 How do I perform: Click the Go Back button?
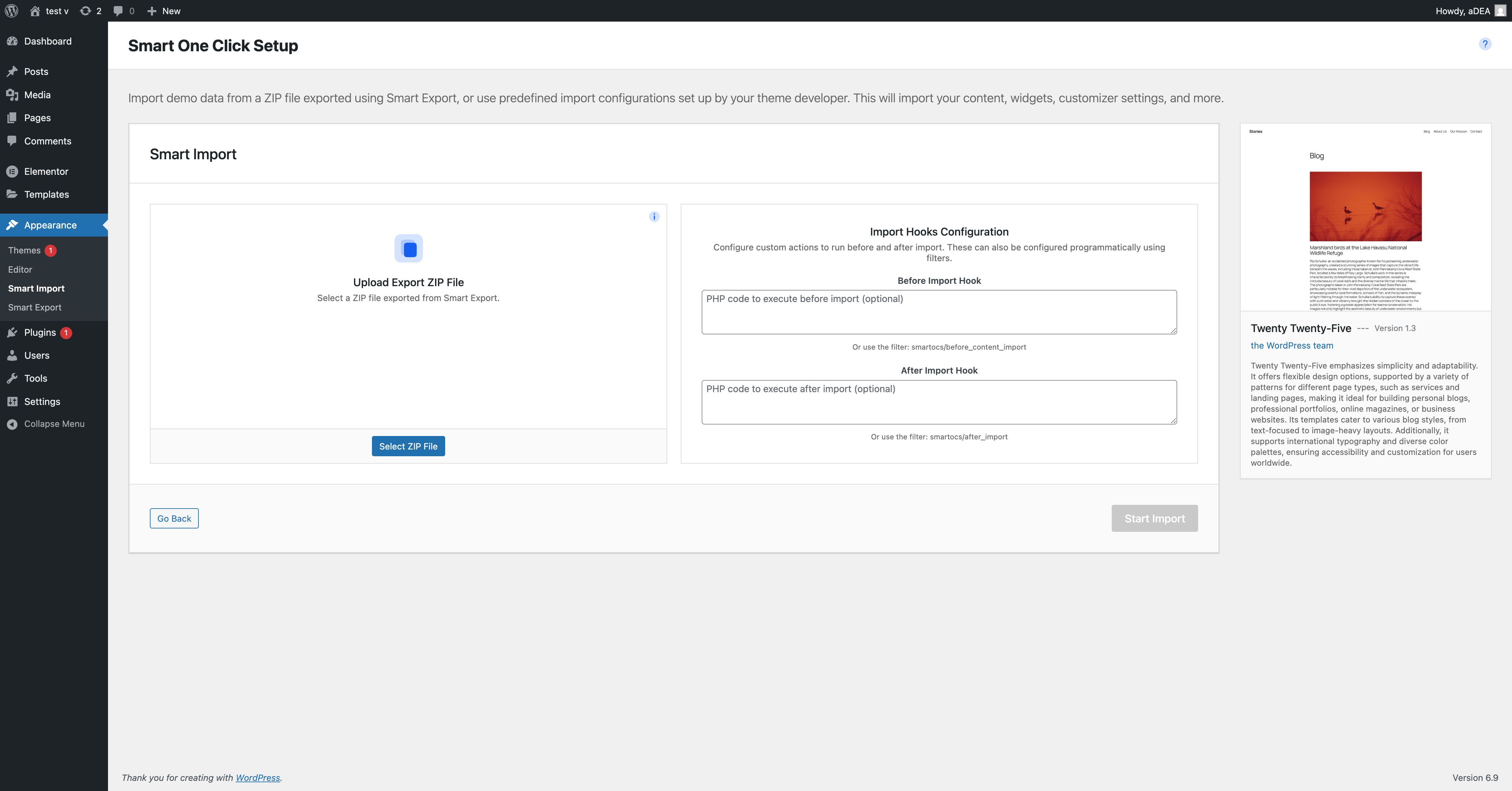174,518
